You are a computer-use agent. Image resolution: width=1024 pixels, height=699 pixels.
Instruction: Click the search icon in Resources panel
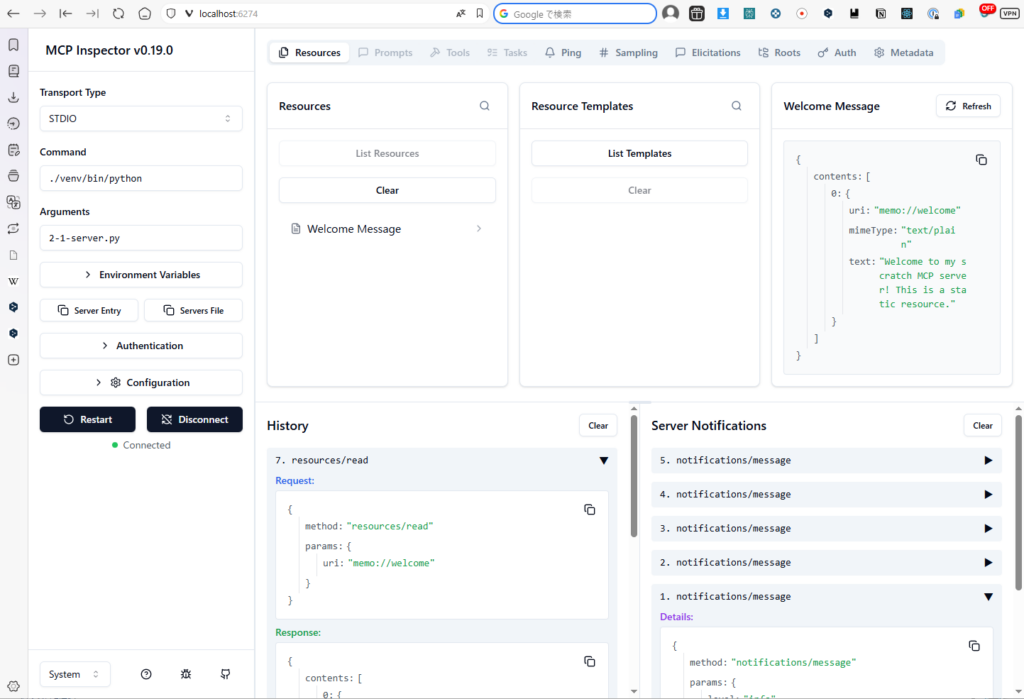click(x=485, y=106)
